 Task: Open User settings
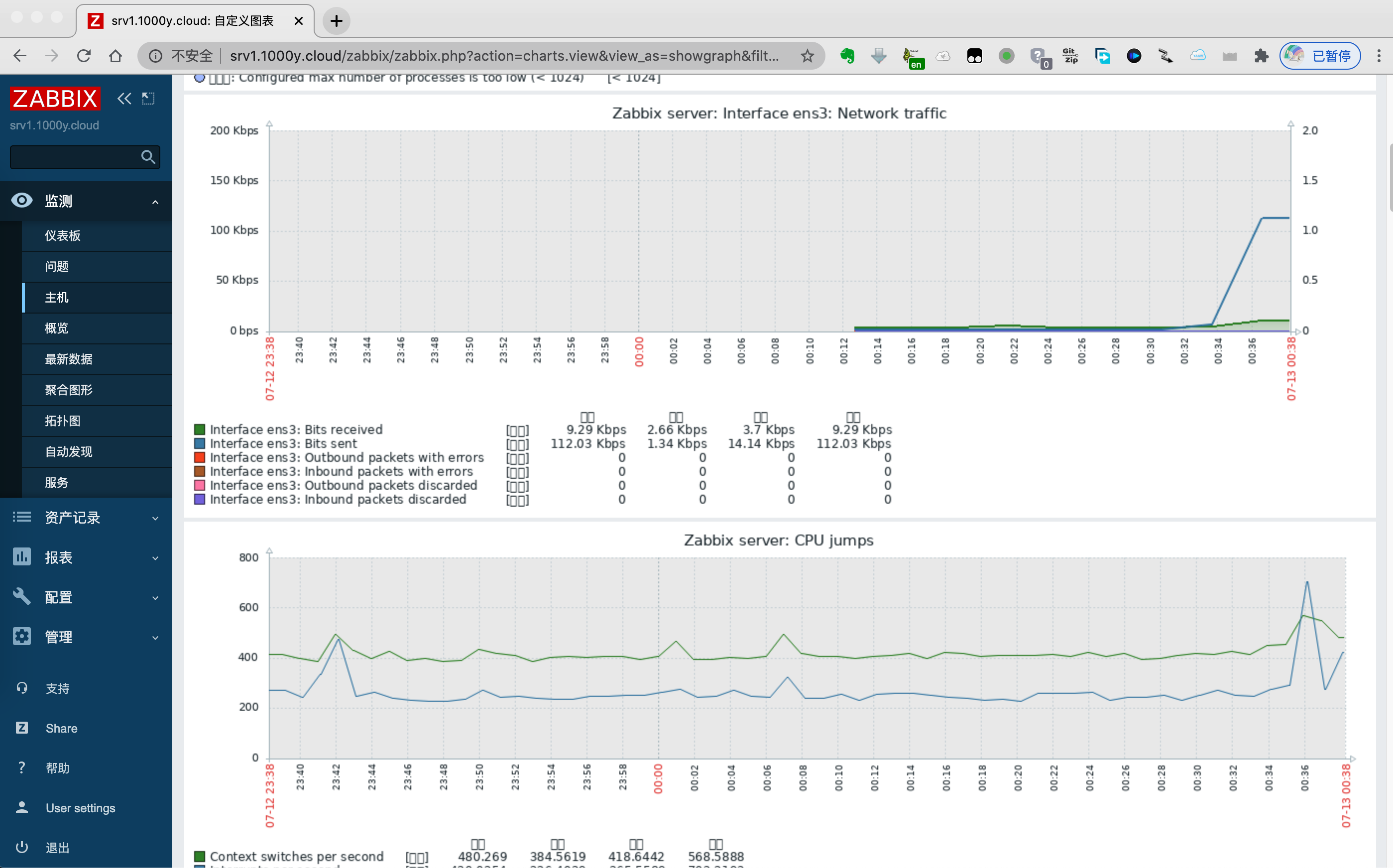coord(80,808)
